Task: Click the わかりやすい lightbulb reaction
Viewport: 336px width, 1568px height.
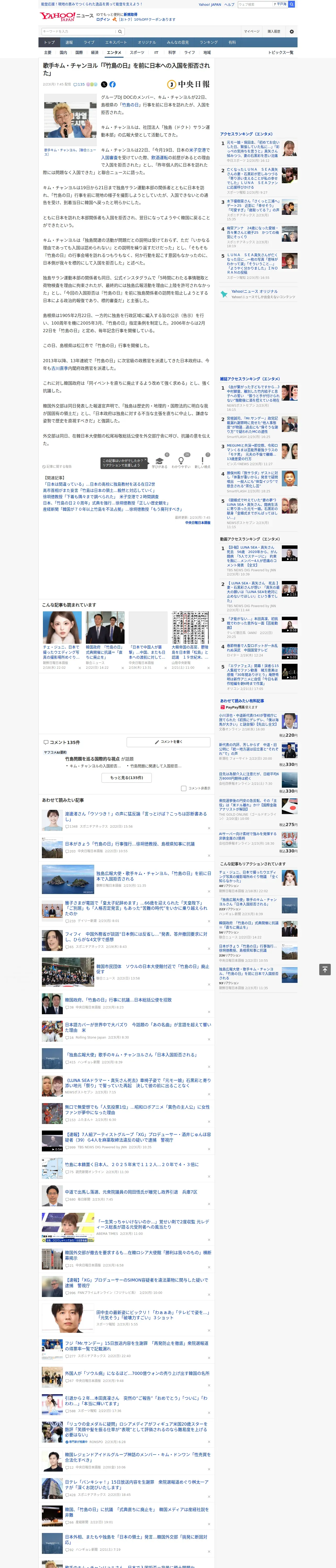Action: point(181,461)
